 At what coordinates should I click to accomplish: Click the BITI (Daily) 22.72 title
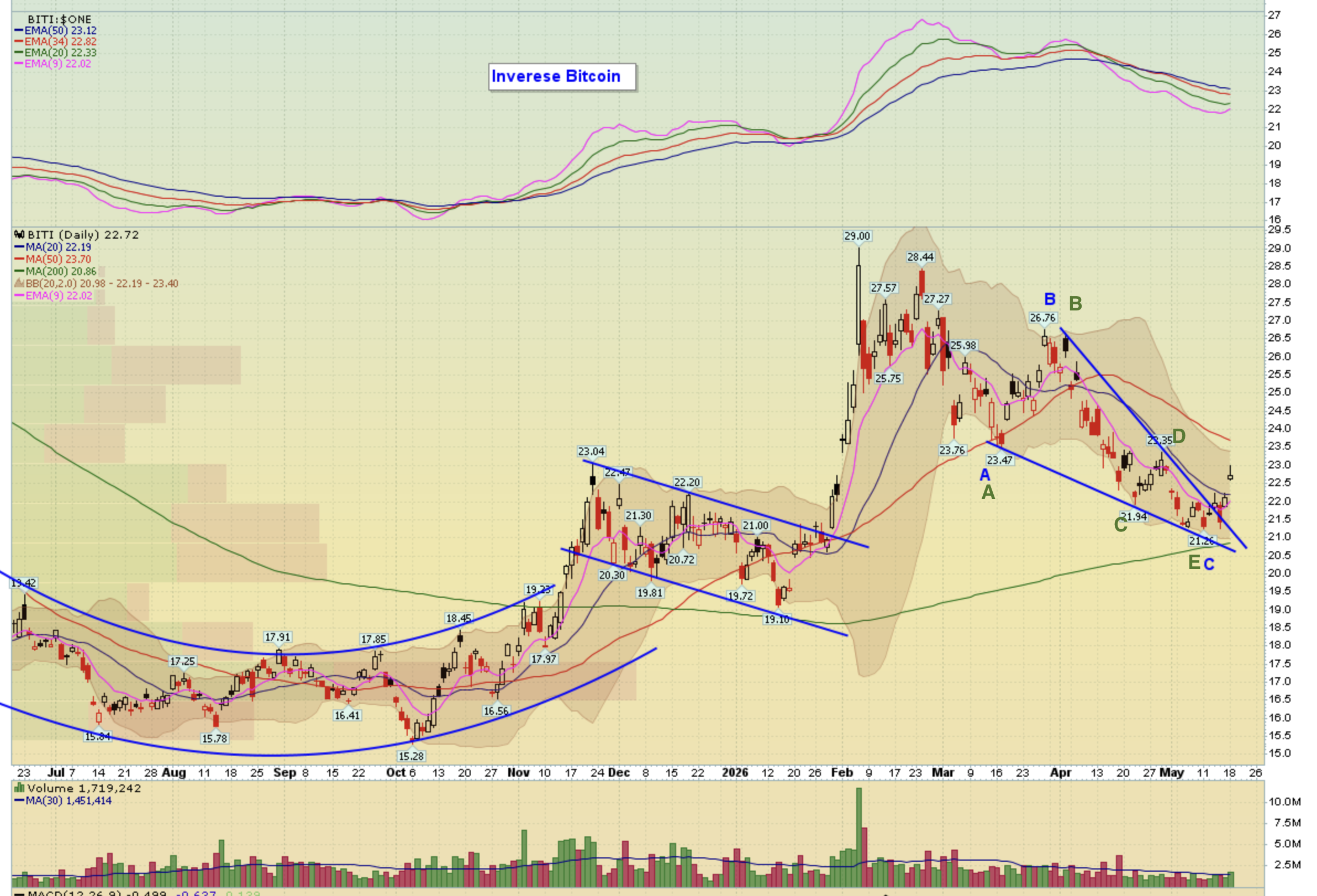(83, 235)
